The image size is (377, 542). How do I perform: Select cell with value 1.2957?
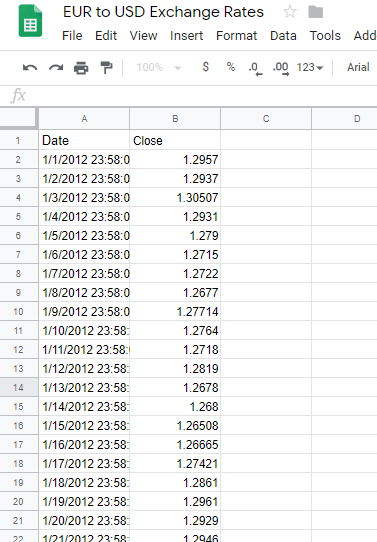pos(175,159)
